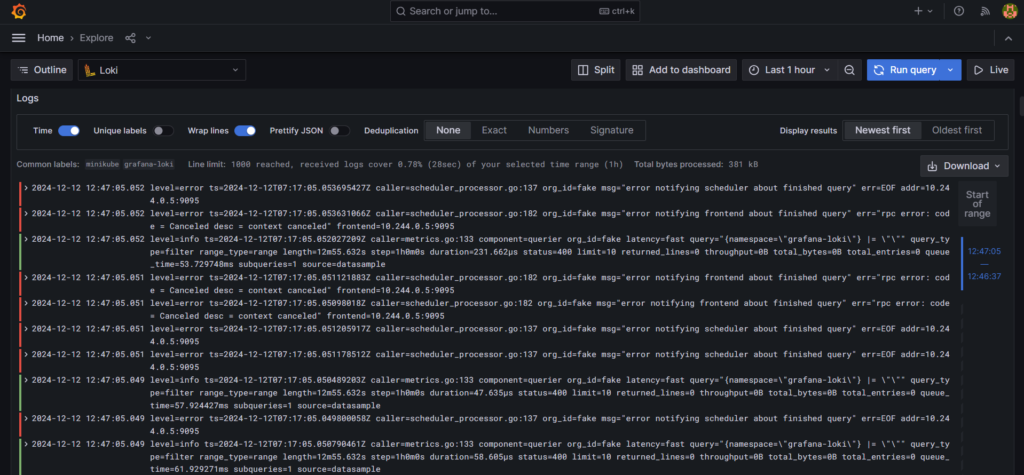The height and width of the screenshot is (475, 1024).
Task: Select Signature deduplication option
Action: point(612,130)
